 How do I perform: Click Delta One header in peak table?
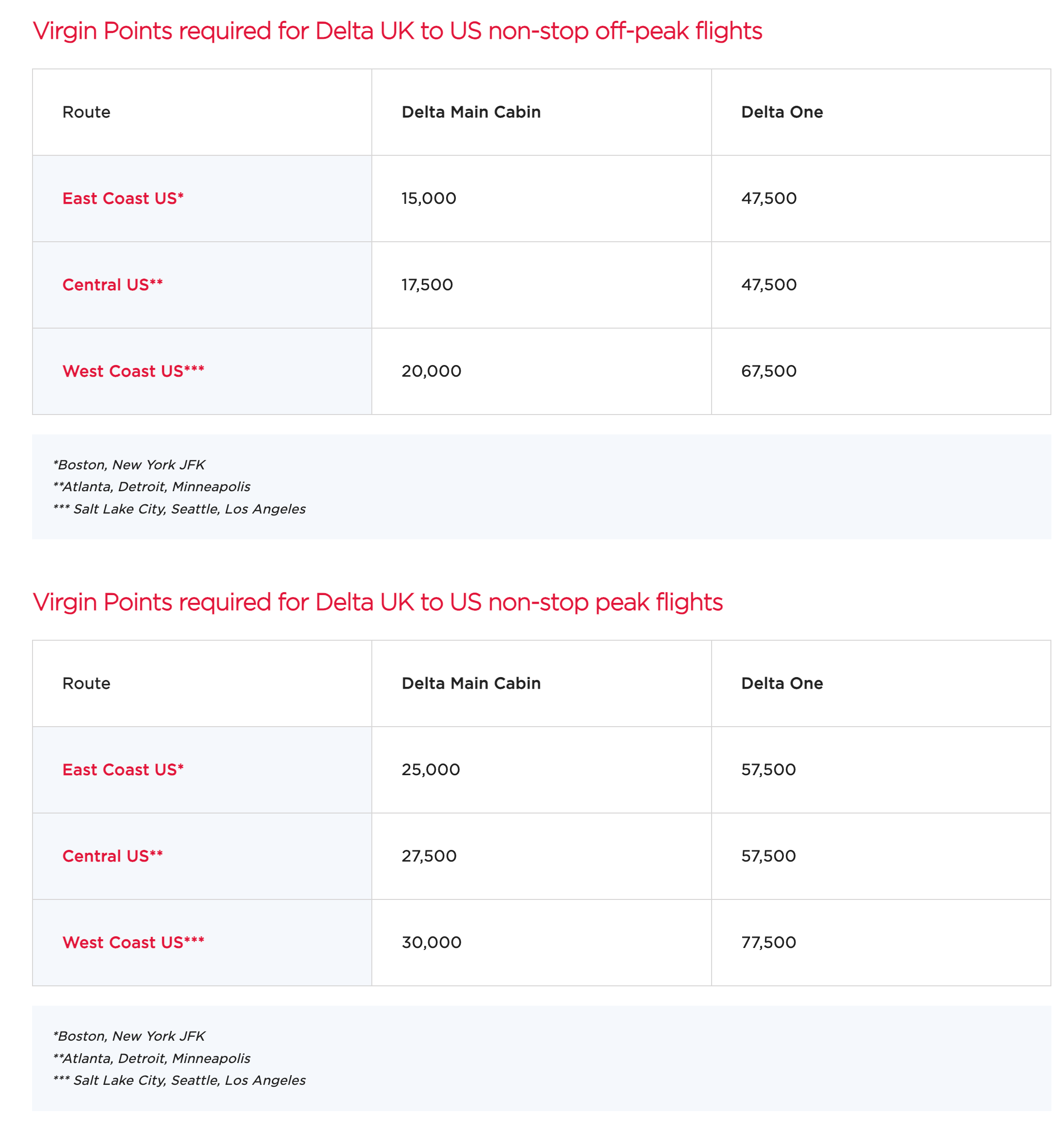tap(781, 683)
